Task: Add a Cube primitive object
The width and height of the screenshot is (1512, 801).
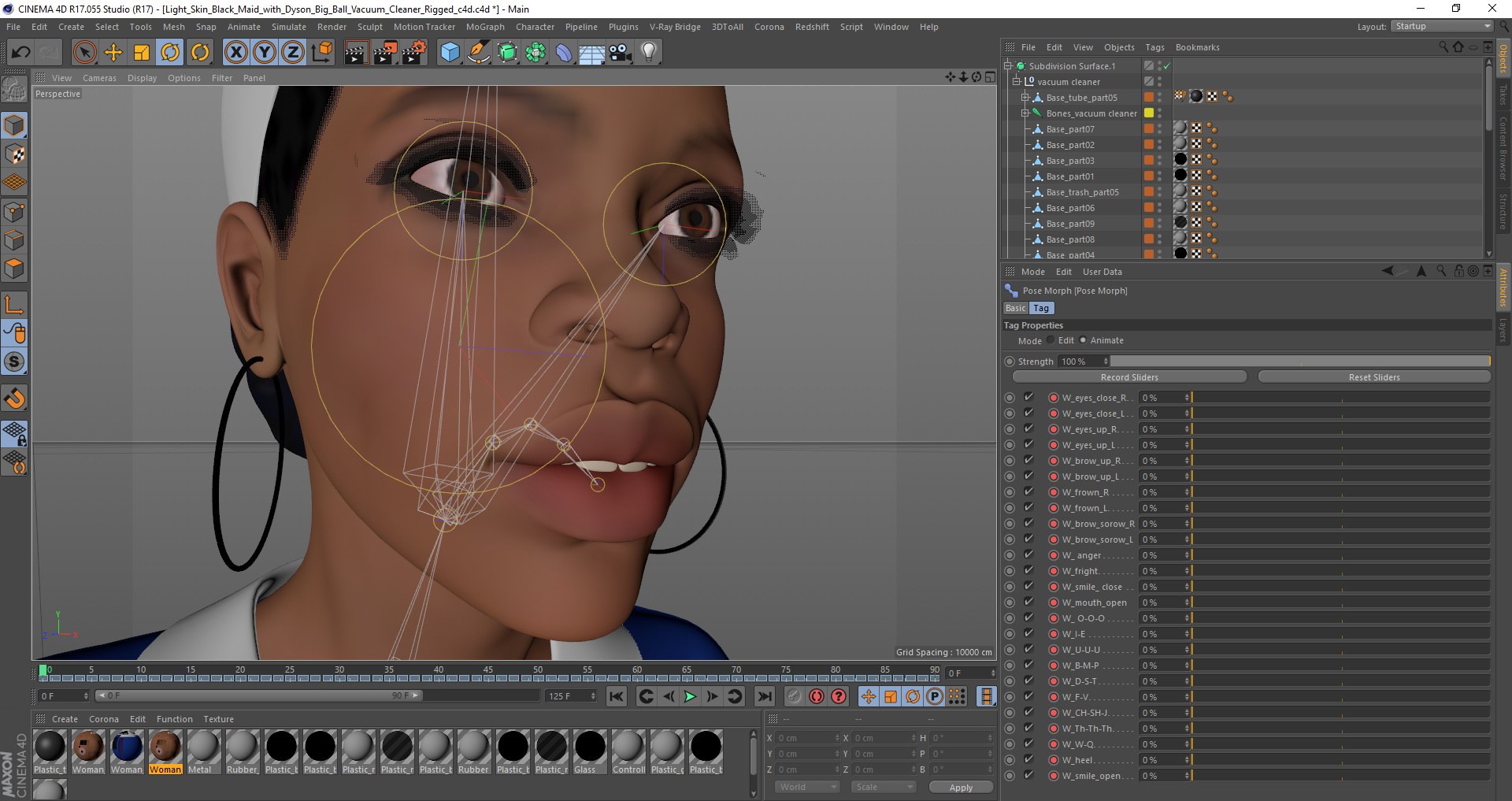Action: (x=450, y=53)
